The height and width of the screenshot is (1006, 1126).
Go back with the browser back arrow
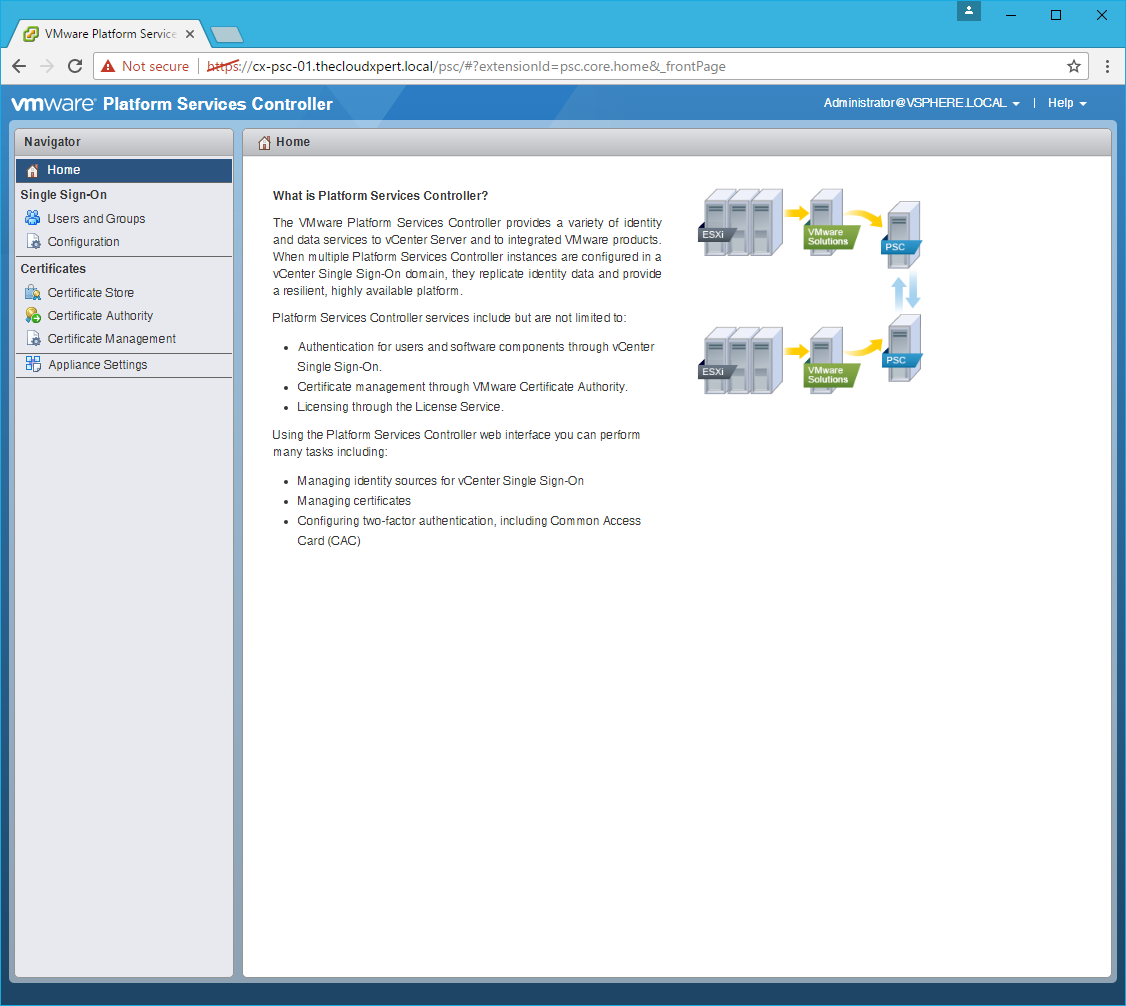(19, 67)
